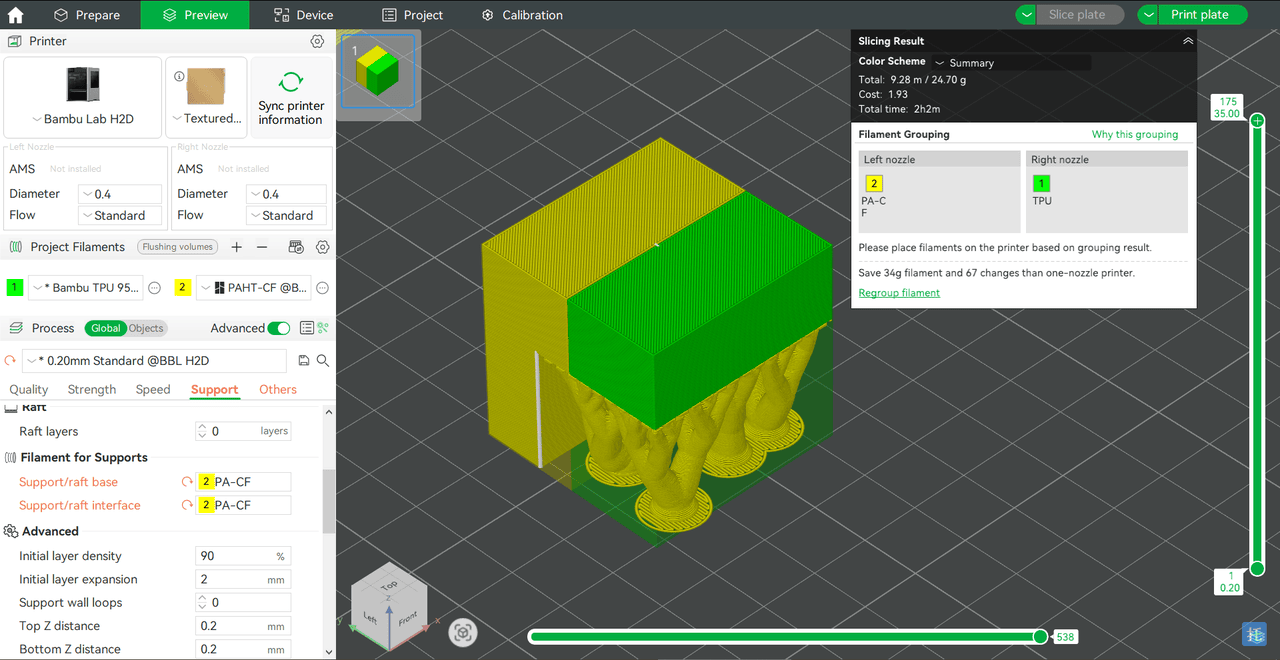1280x660 pixels.
Task: Click horizontal move slider handle at 538
Action: click(x=1040, y=637)
